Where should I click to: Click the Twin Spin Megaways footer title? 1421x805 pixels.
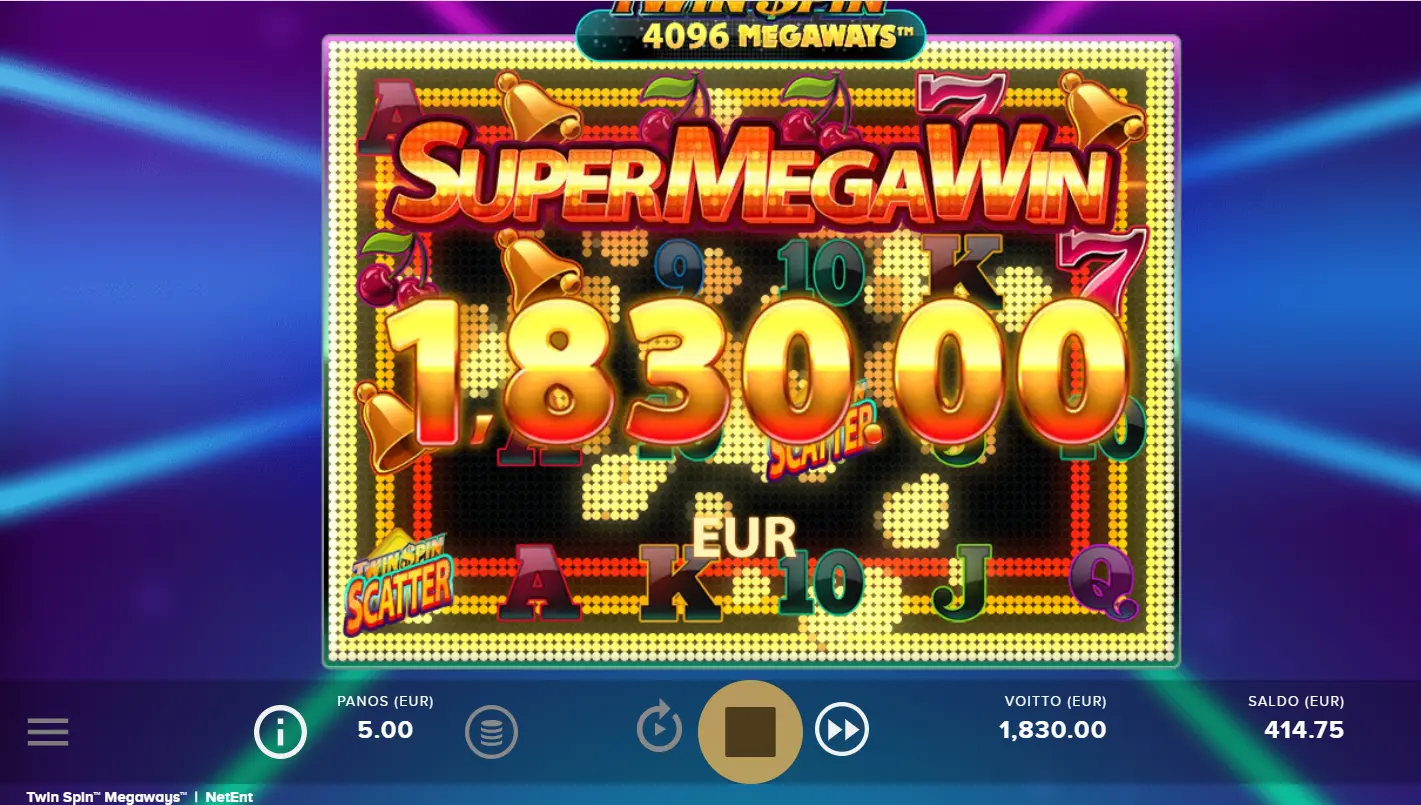point(106,797)
